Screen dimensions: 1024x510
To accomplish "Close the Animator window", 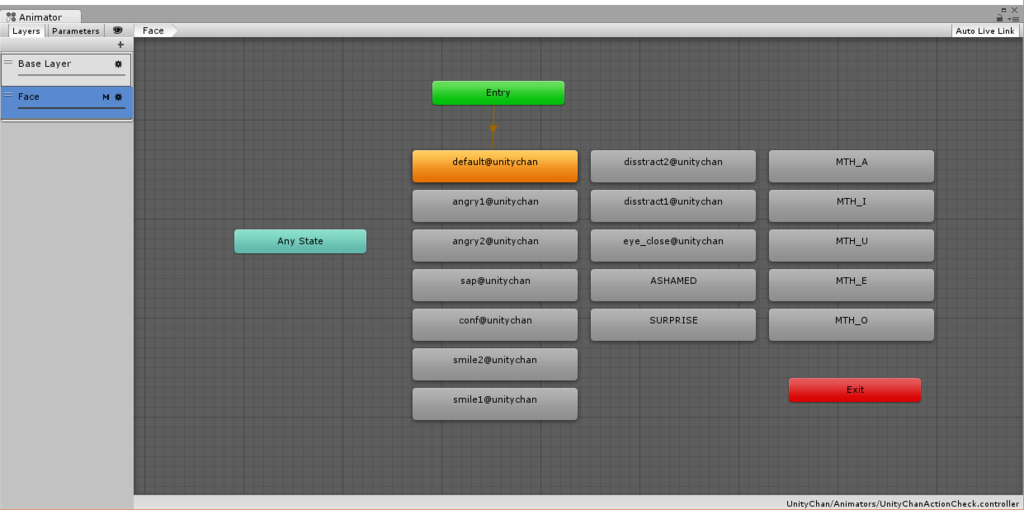I will [x=1016, y=10].
